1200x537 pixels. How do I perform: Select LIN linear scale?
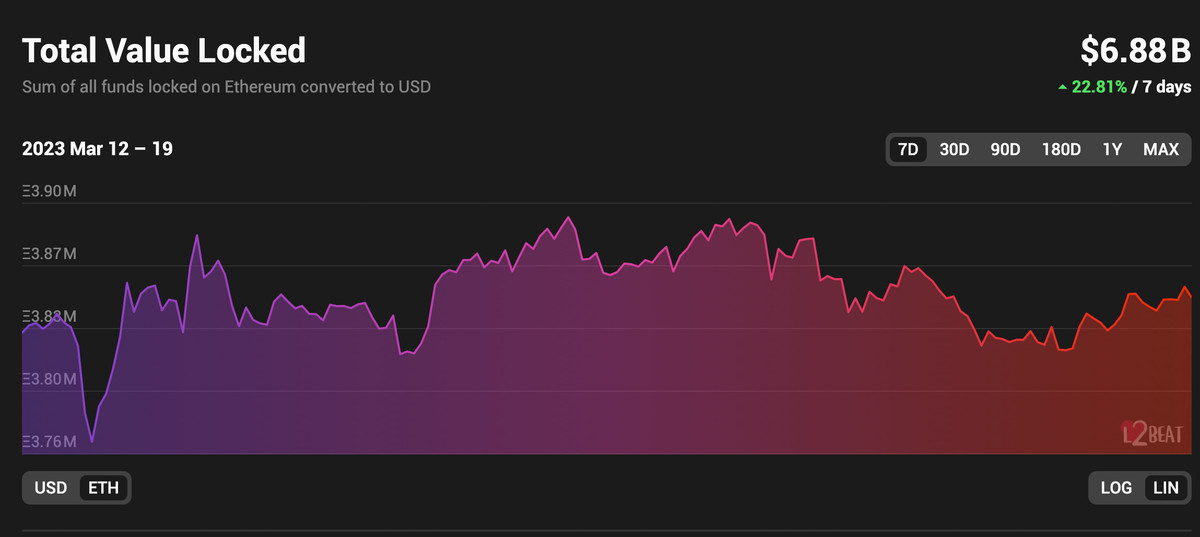click(x=1165, y=488)
